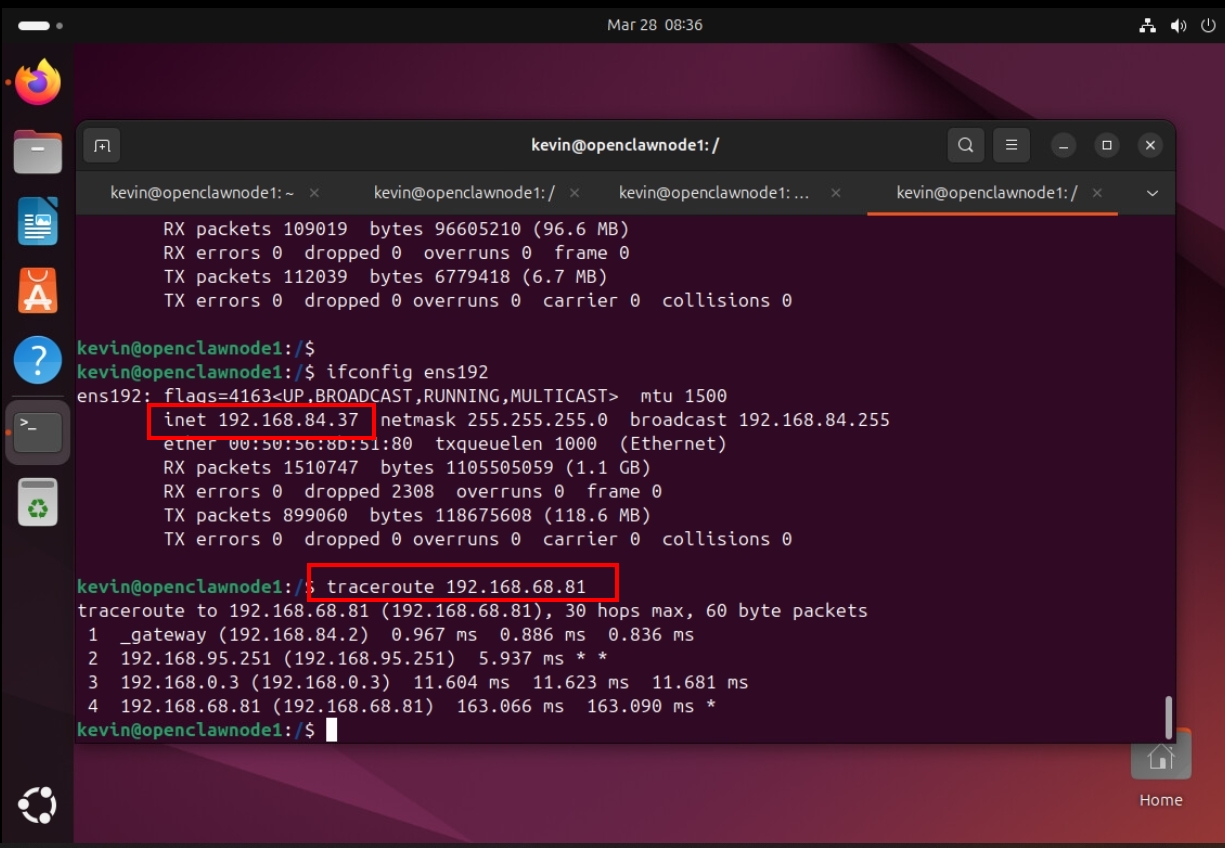The height and width of the screenshot is (848, 1225).
Task: Open the Trash dock icon
Action: coord(38,503)
